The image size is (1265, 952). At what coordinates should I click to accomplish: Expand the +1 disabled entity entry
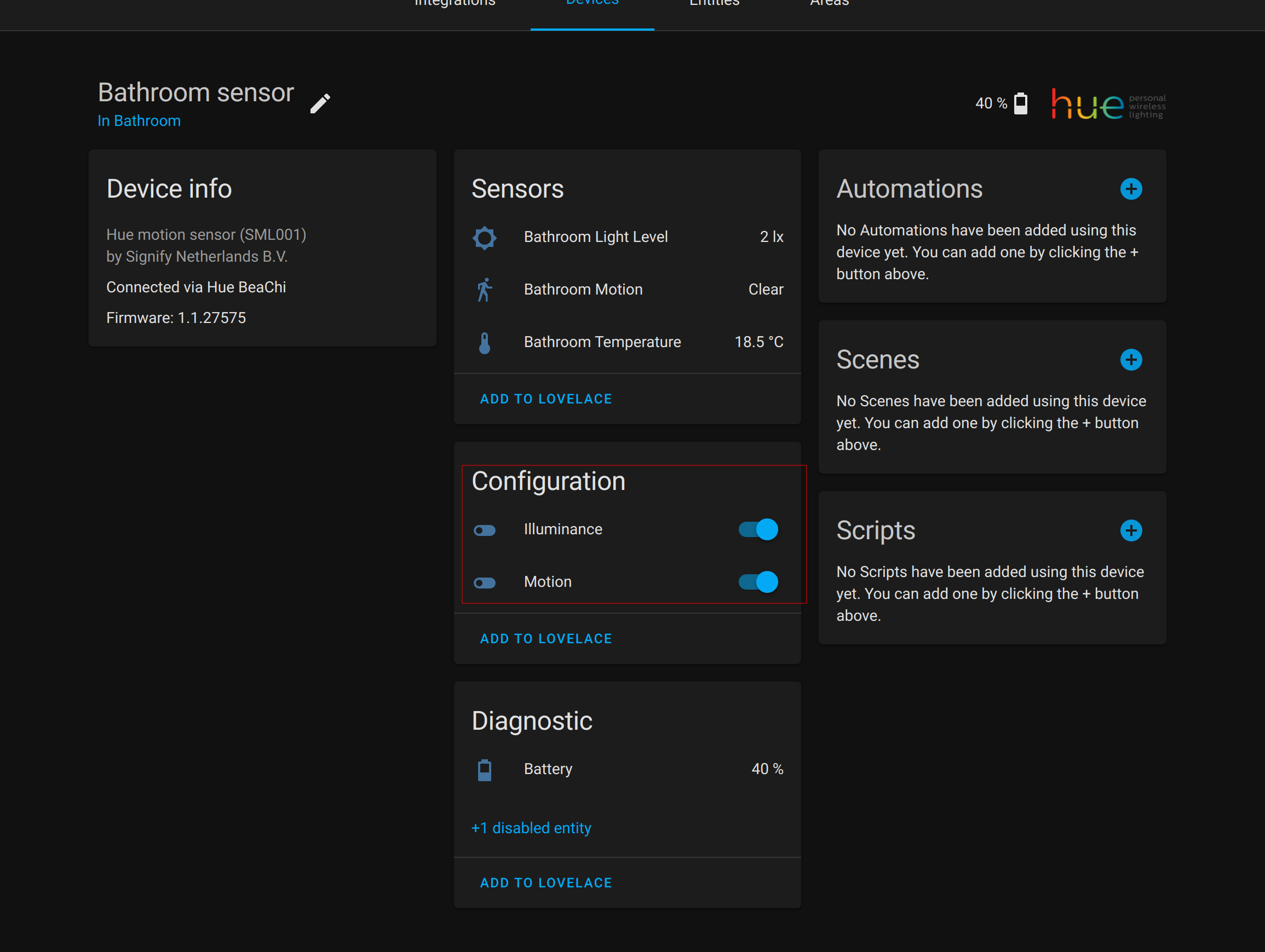pyautogui.click(x=531, y=827)
